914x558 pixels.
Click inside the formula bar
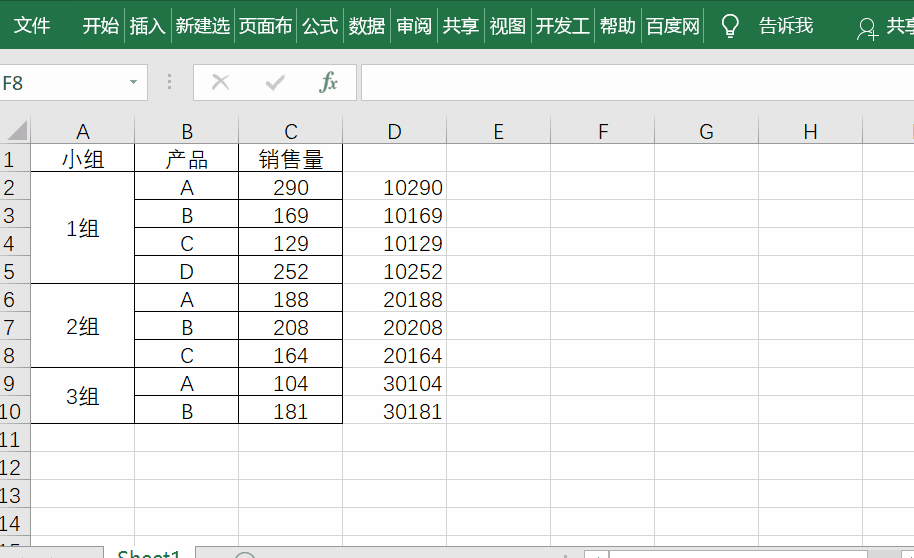point(638,83)
